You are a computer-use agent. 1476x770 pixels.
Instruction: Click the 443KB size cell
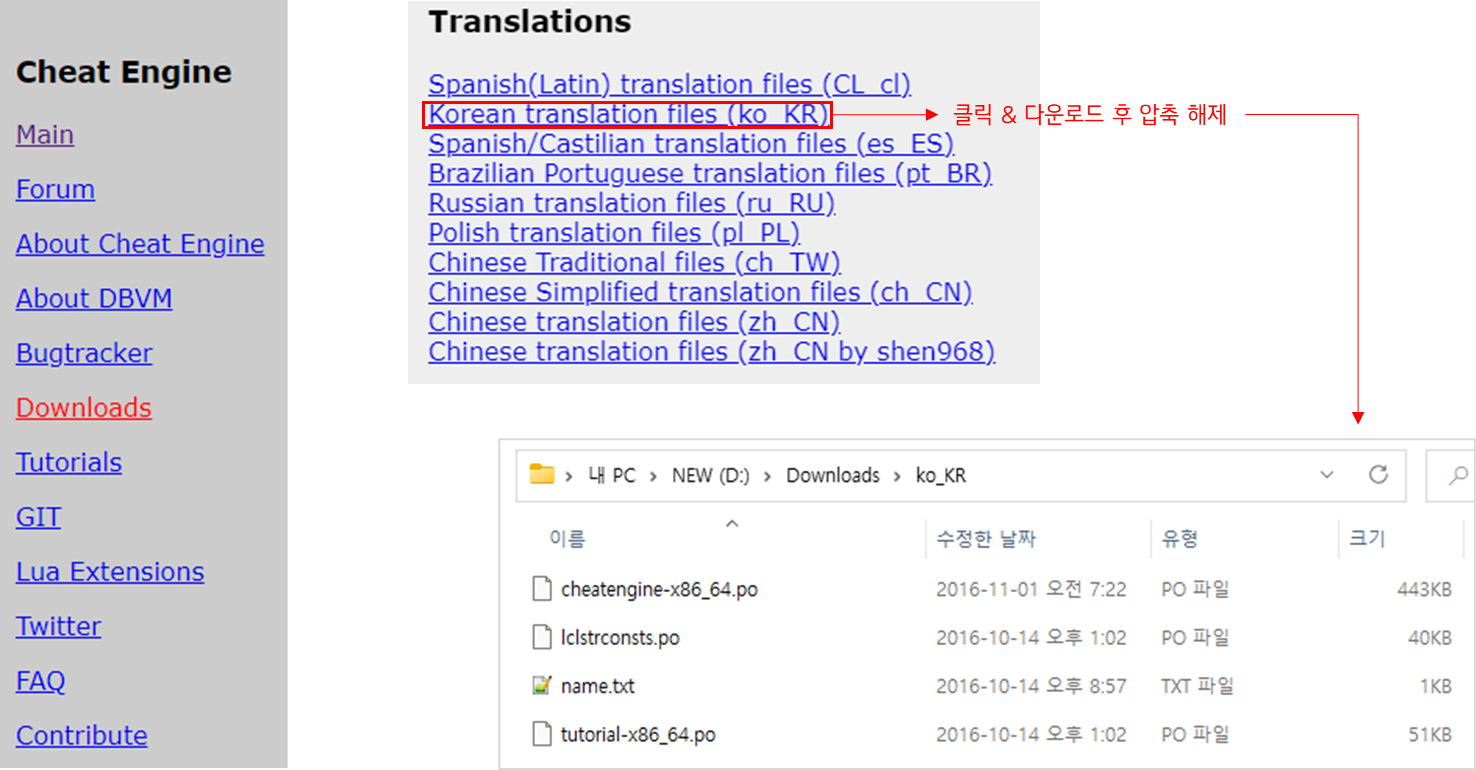pyautogui.click(x=1424, y=590)
